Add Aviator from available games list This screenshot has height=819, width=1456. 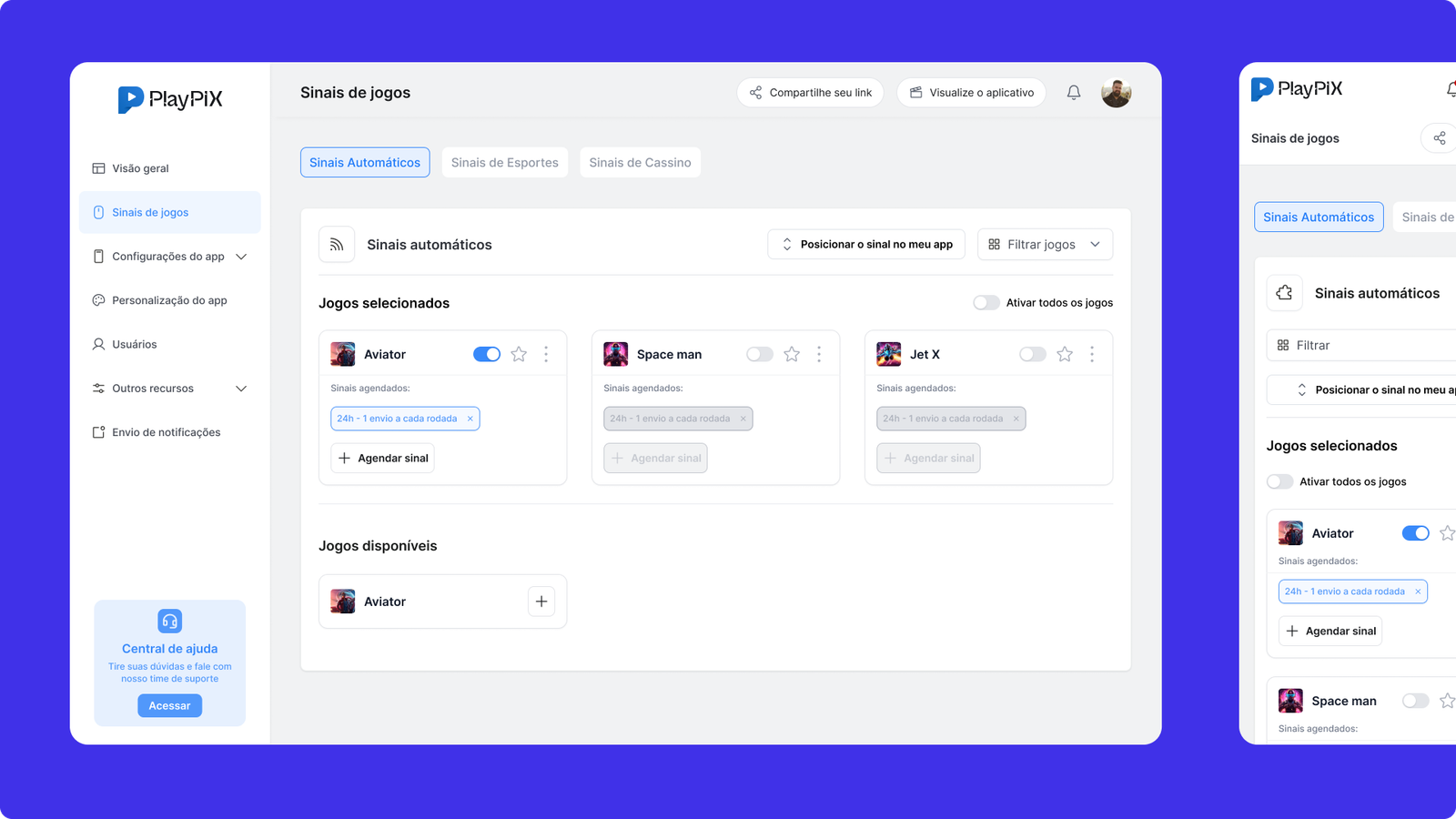pyautogui.click(x=541, y=602)
